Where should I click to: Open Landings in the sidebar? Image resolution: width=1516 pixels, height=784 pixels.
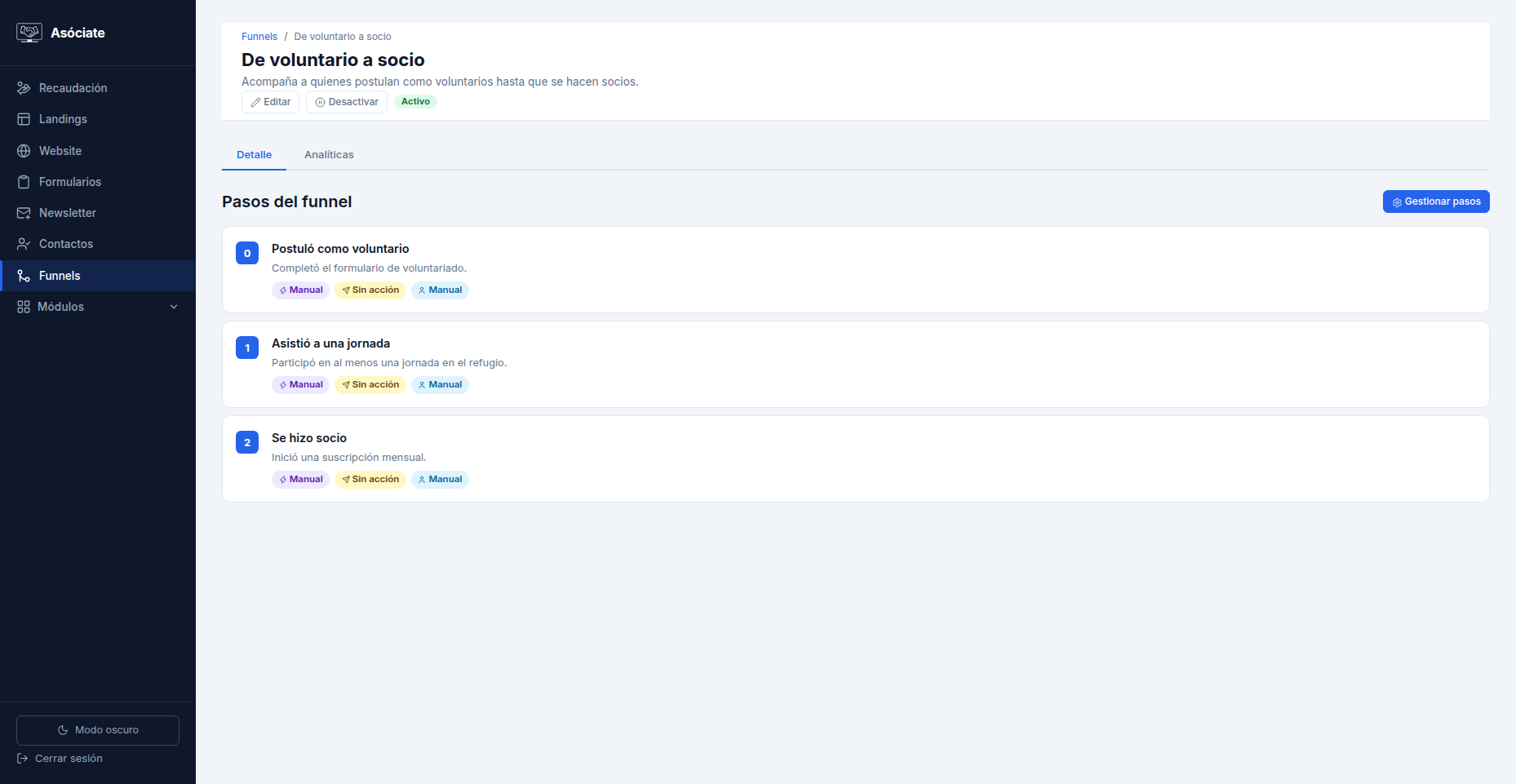tap(98, 119)
